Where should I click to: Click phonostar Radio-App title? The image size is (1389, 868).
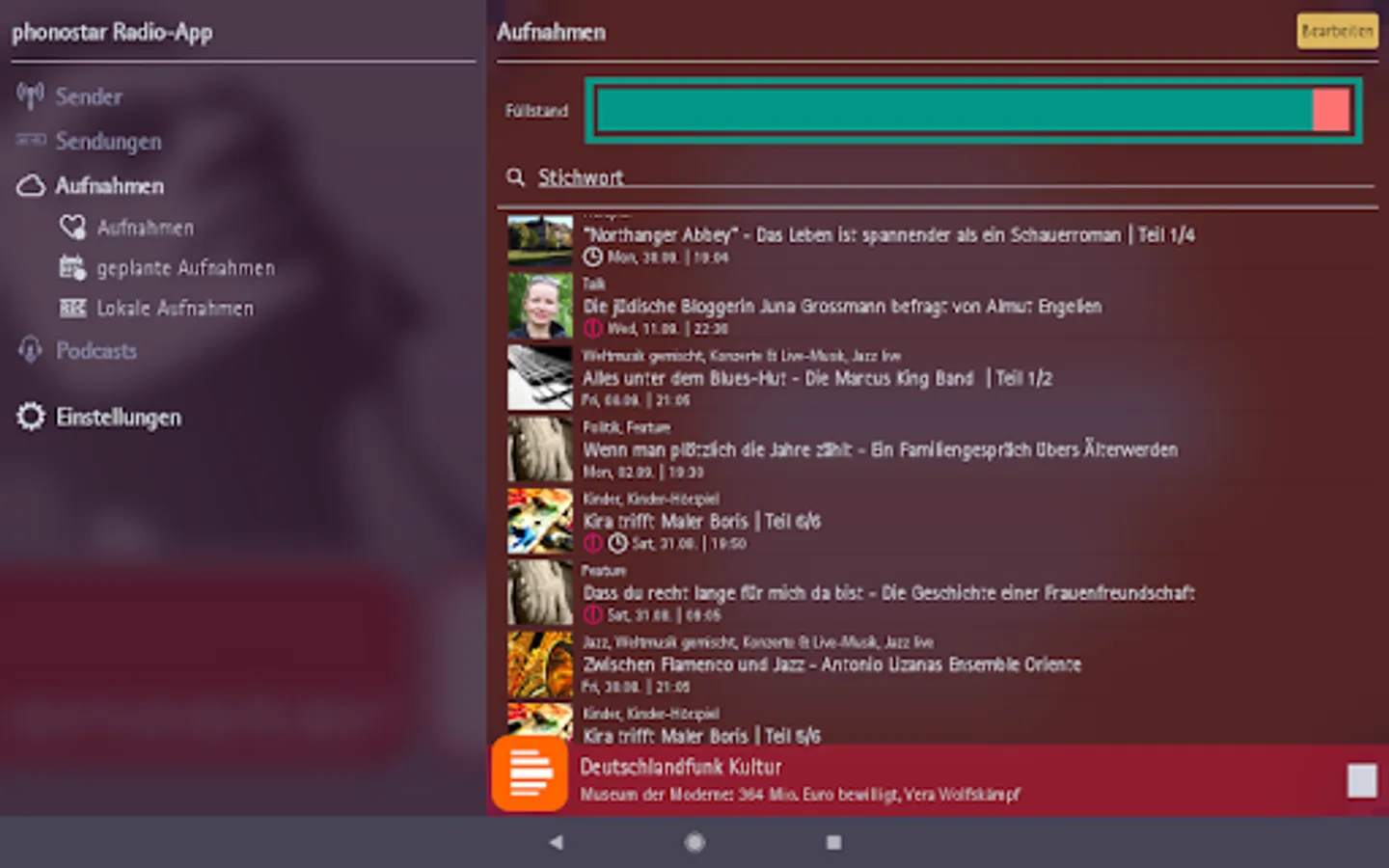pyautogui.click(x=112, y=32)
